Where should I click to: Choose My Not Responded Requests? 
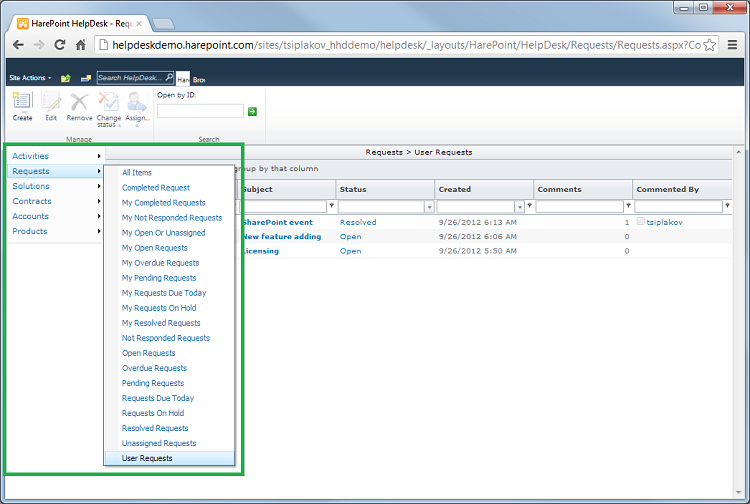[x=172, y=218]
